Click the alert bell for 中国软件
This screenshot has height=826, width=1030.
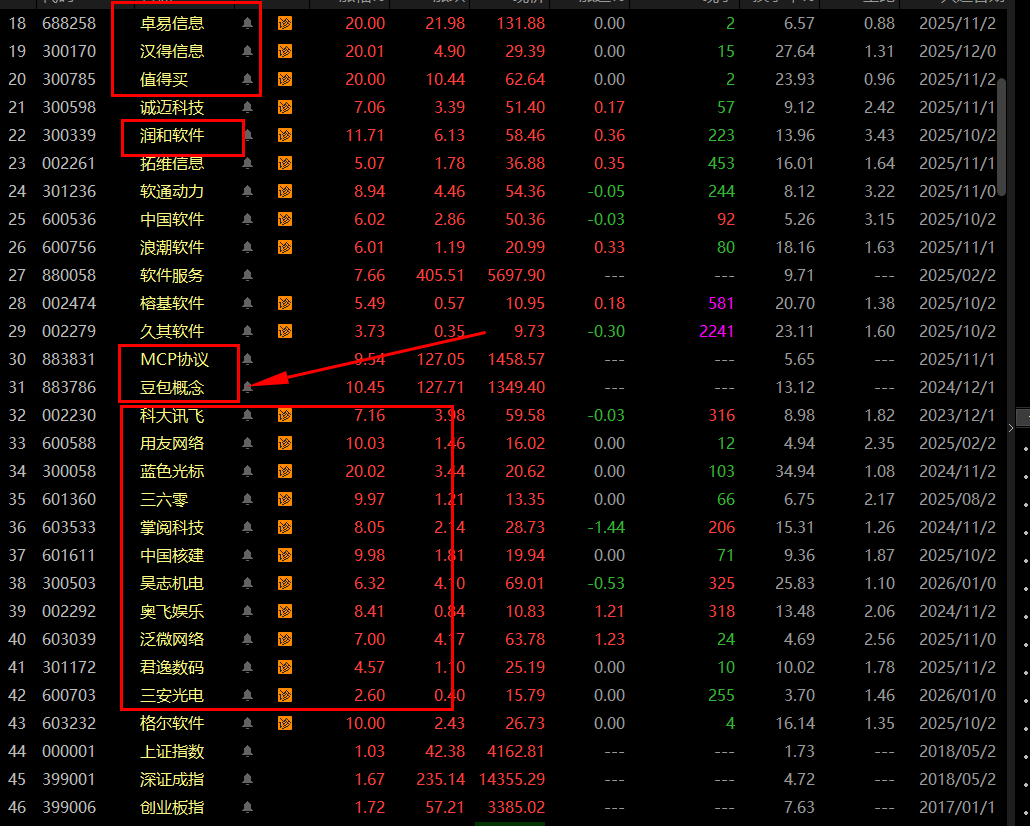pos(247,219)
